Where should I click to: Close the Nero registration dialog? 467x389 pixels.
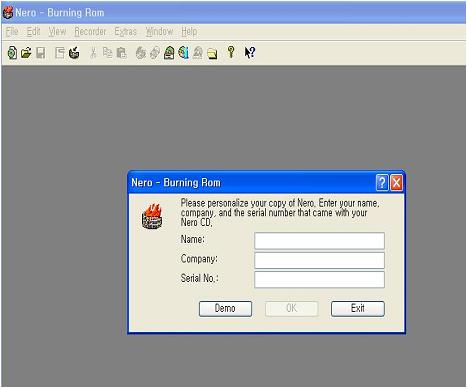396,183
